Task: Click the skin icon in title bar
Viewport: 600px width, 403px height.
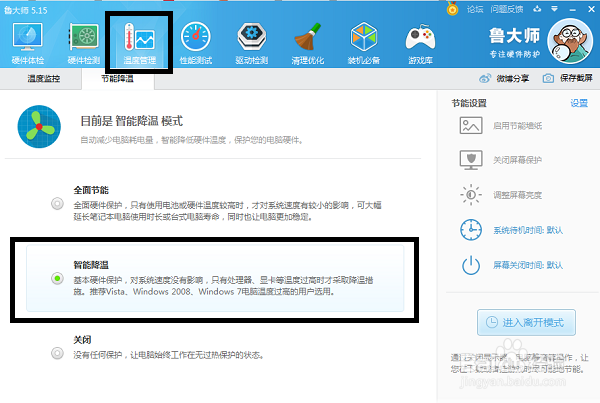Action: [537, 9]
